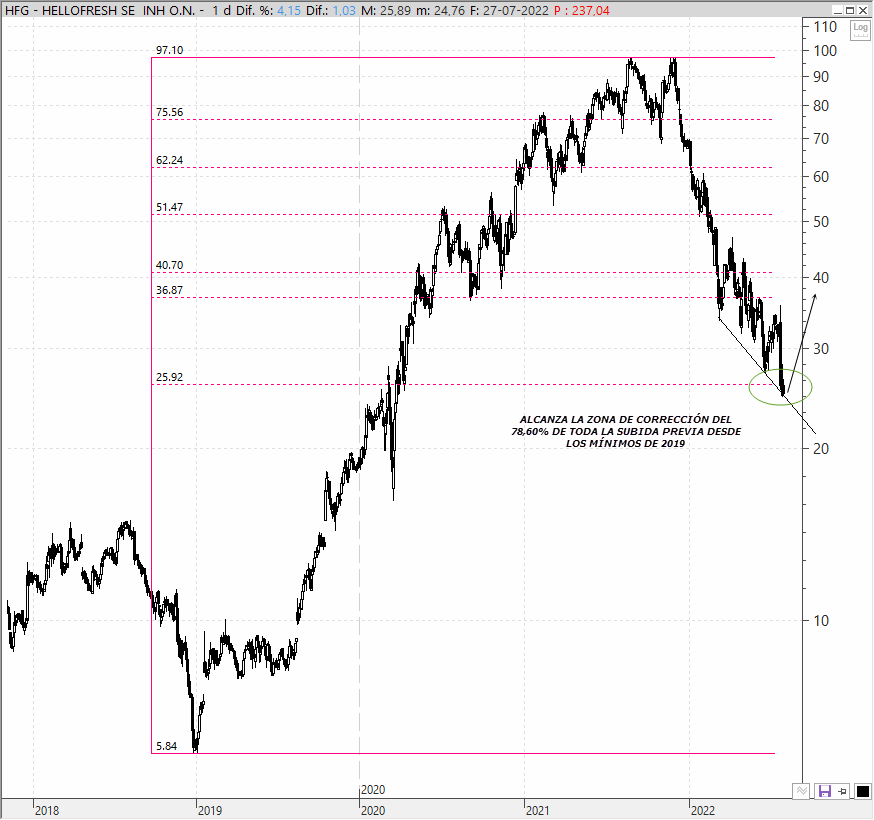Click the 10 price axis label
This screenshot has height=820, width=874.
(821, 620)
